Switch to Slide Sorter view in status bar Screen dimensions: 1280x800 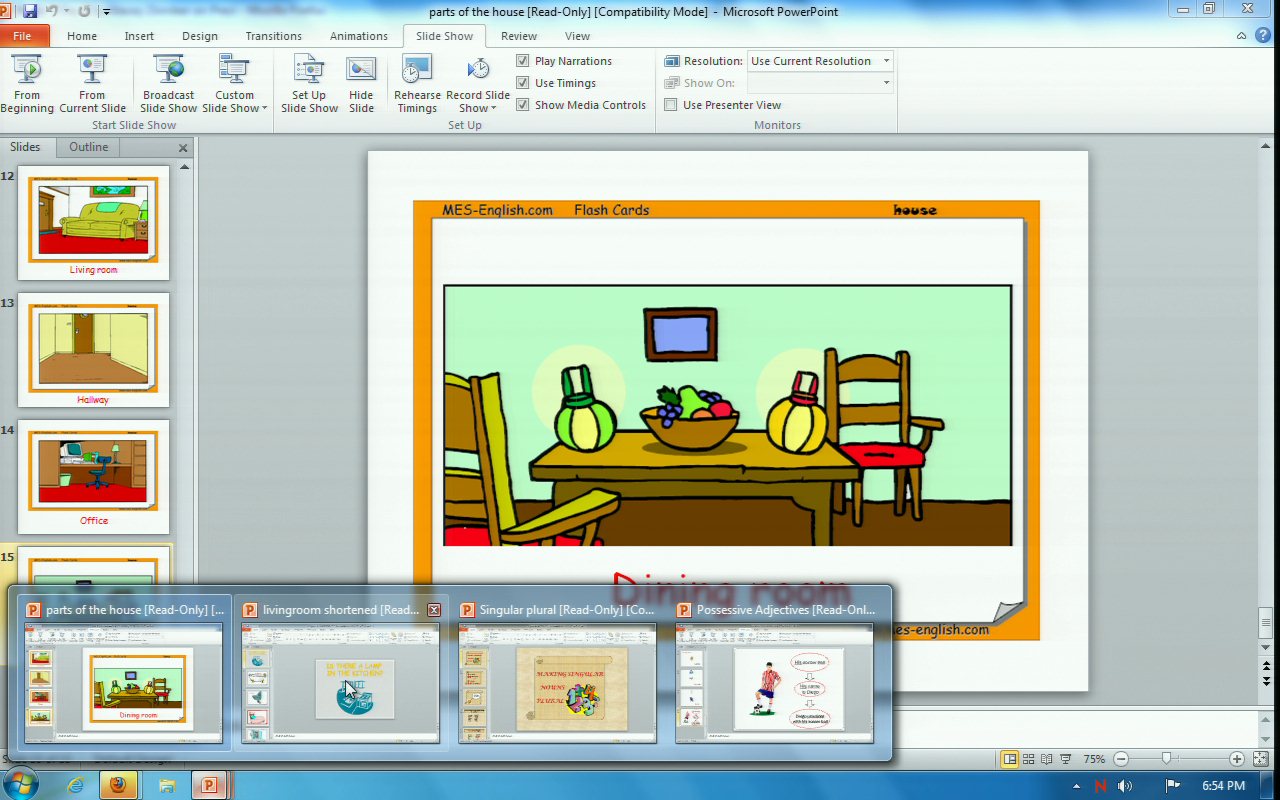(x=1028, y=759)
